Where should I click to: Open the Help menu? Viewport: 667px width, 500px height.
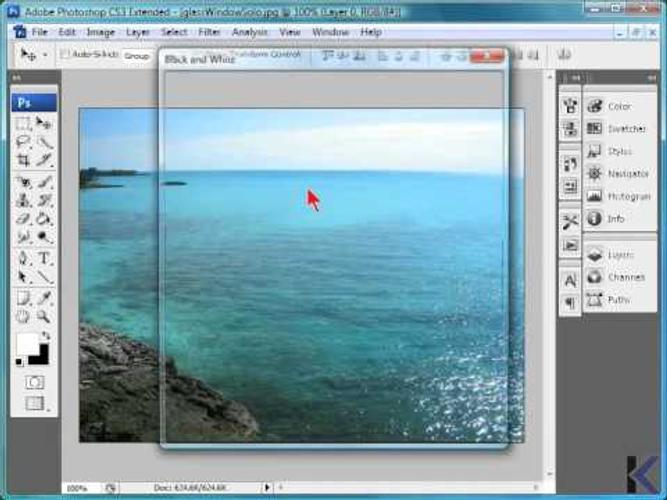point(371,32)
